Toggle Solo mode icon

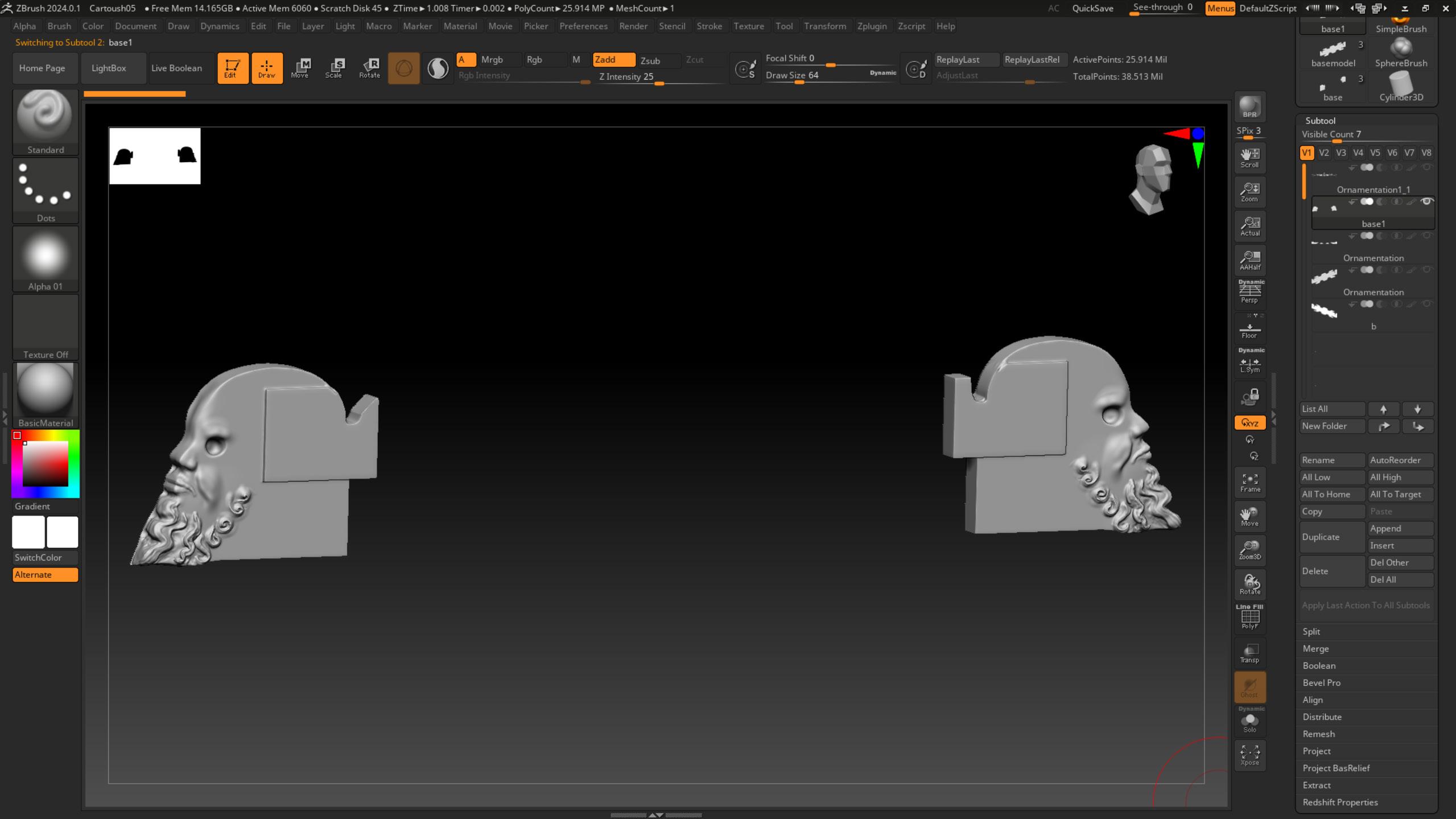pyautogui.click(x=1249, y=722)
